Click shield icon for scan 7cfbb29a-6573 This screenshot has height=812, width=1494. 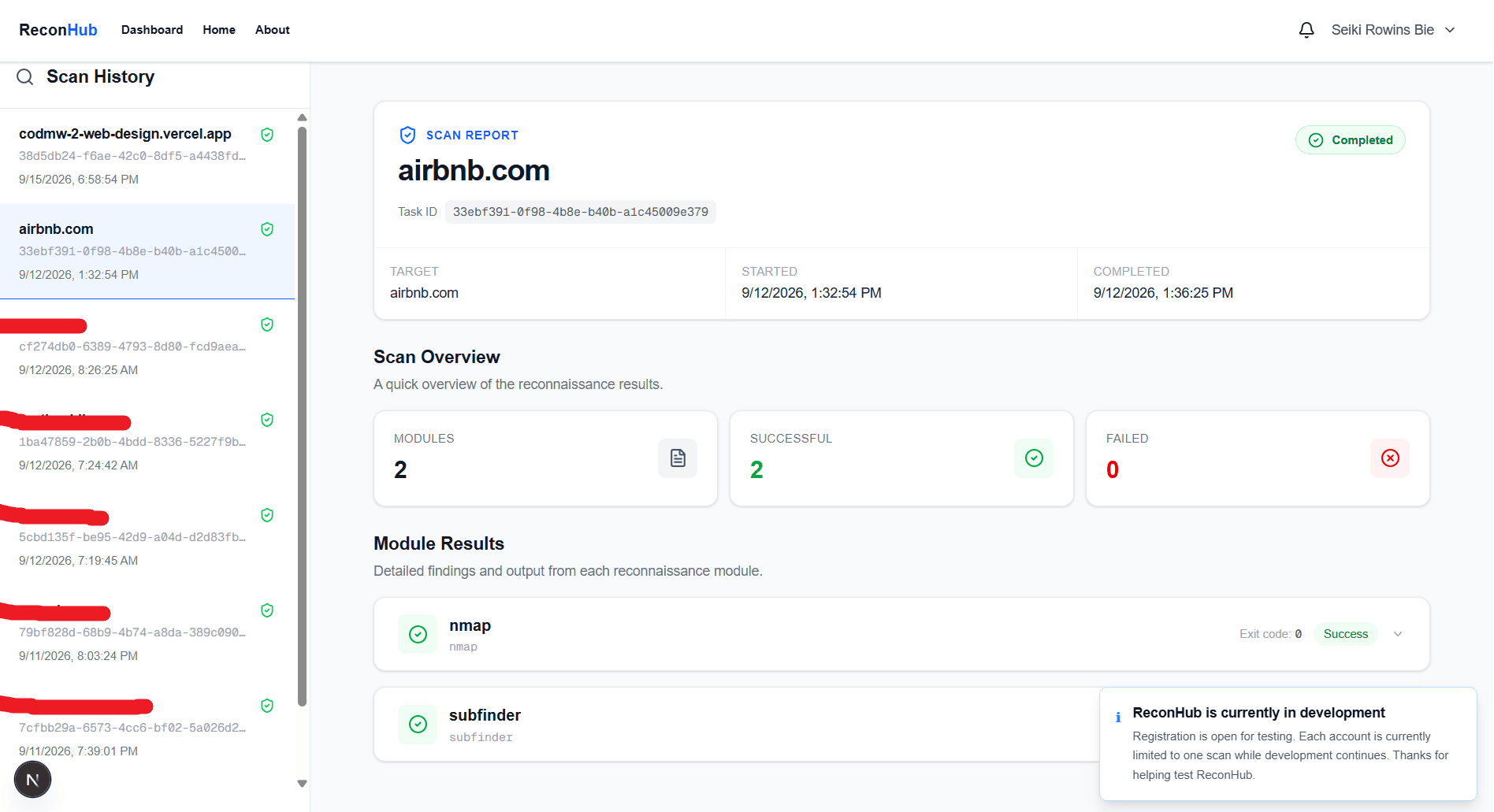[267, 706]
